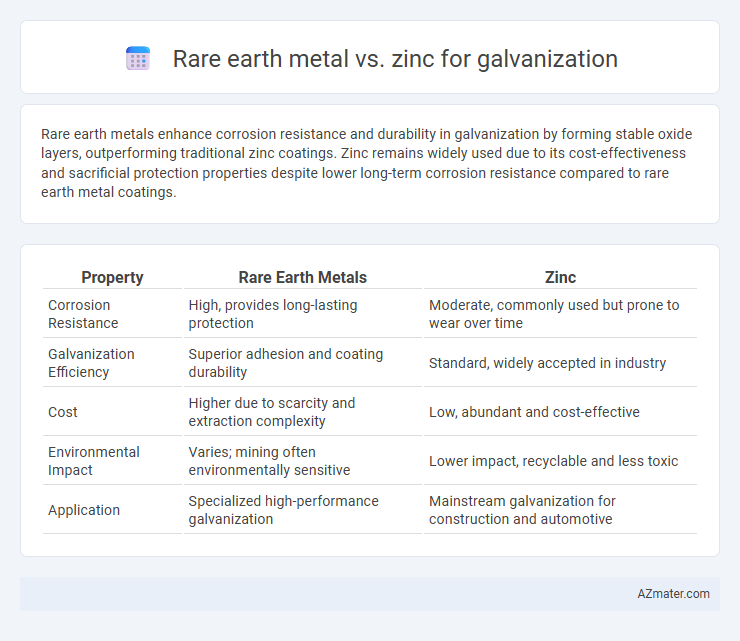Click the 'Property' column header
Image resolution: width=740 pixels, height=641 pixels.
[112, 277]
